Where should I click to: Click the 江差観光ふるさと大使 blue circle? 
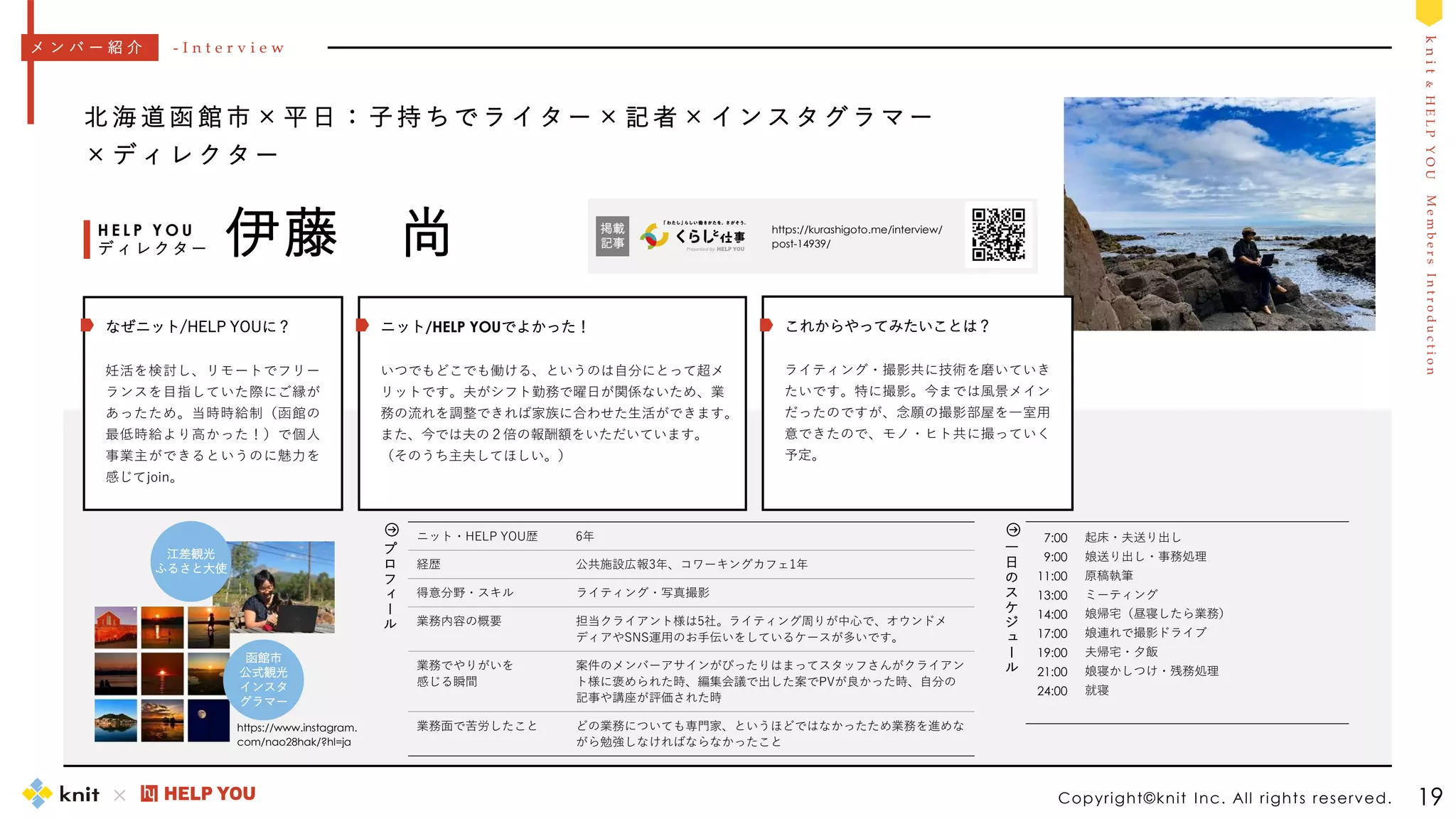[x=191, y=561]
